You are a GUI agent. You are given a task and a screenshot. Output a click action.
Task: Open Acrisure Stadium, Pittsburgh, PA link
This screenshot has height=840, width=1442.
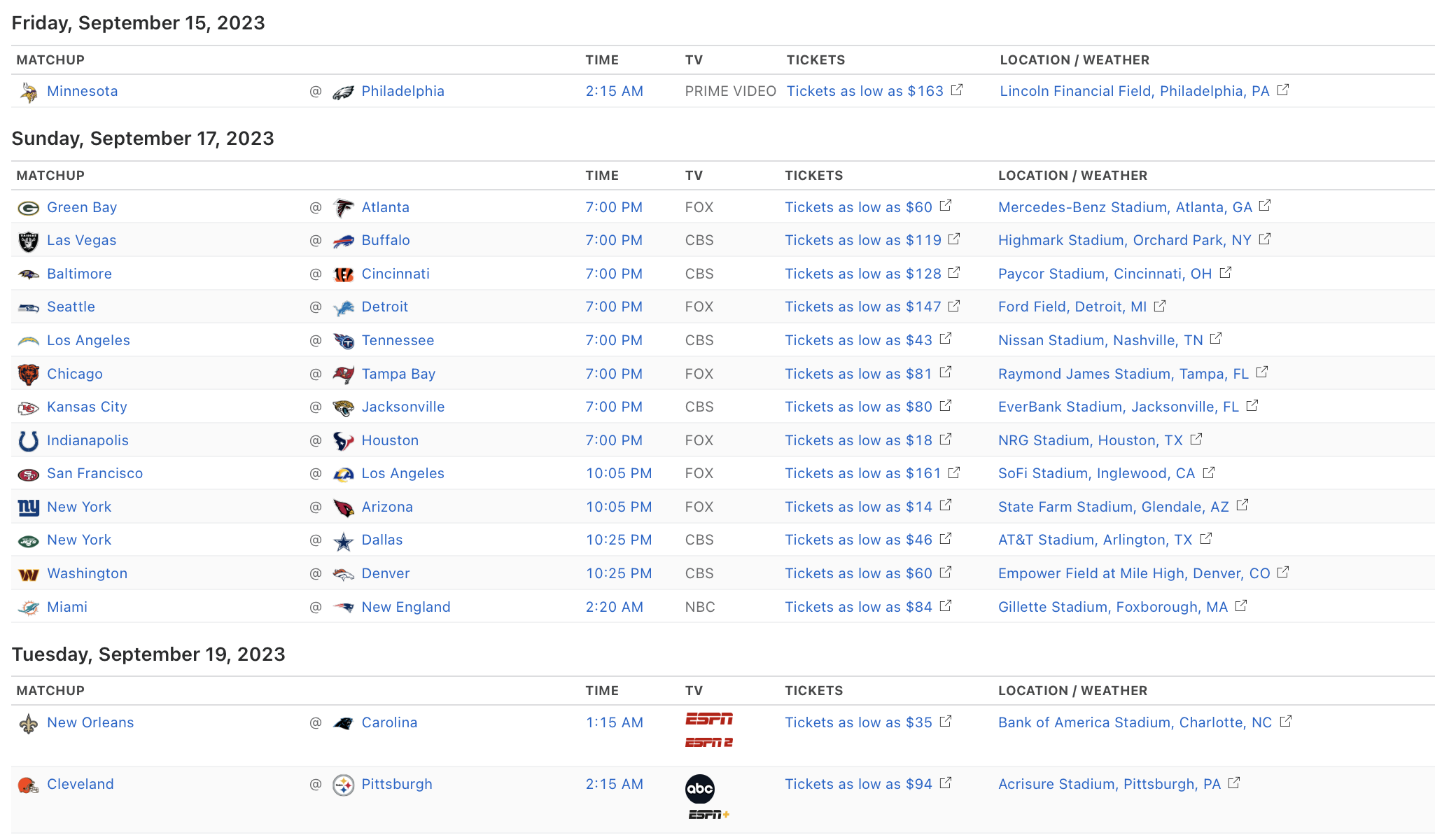tap(1109, 785)
